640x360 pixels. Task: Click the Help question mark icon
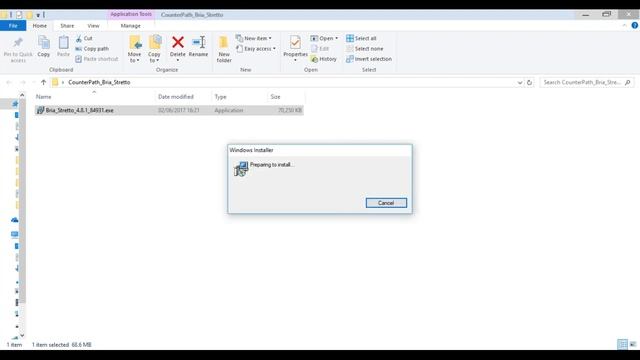[x=635, y=25]
